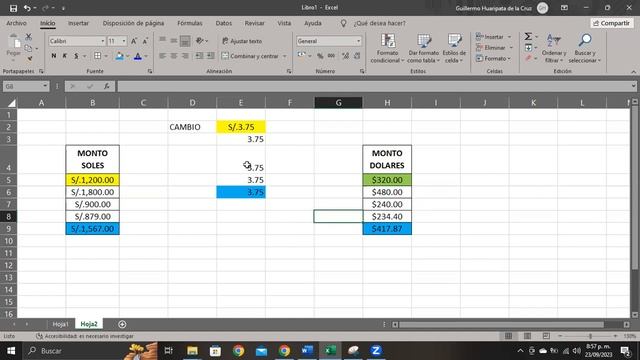Click the text Orientation icon
Image resolution: width=640 pixels, height=360 pixels.
200,41
